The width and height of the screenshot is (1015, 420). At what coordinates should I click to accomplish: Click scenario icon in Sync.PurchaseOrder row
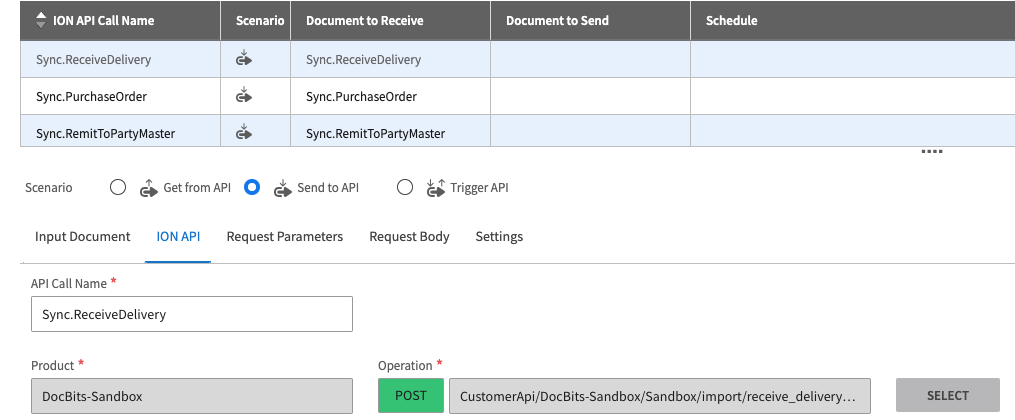pos(243,97)
